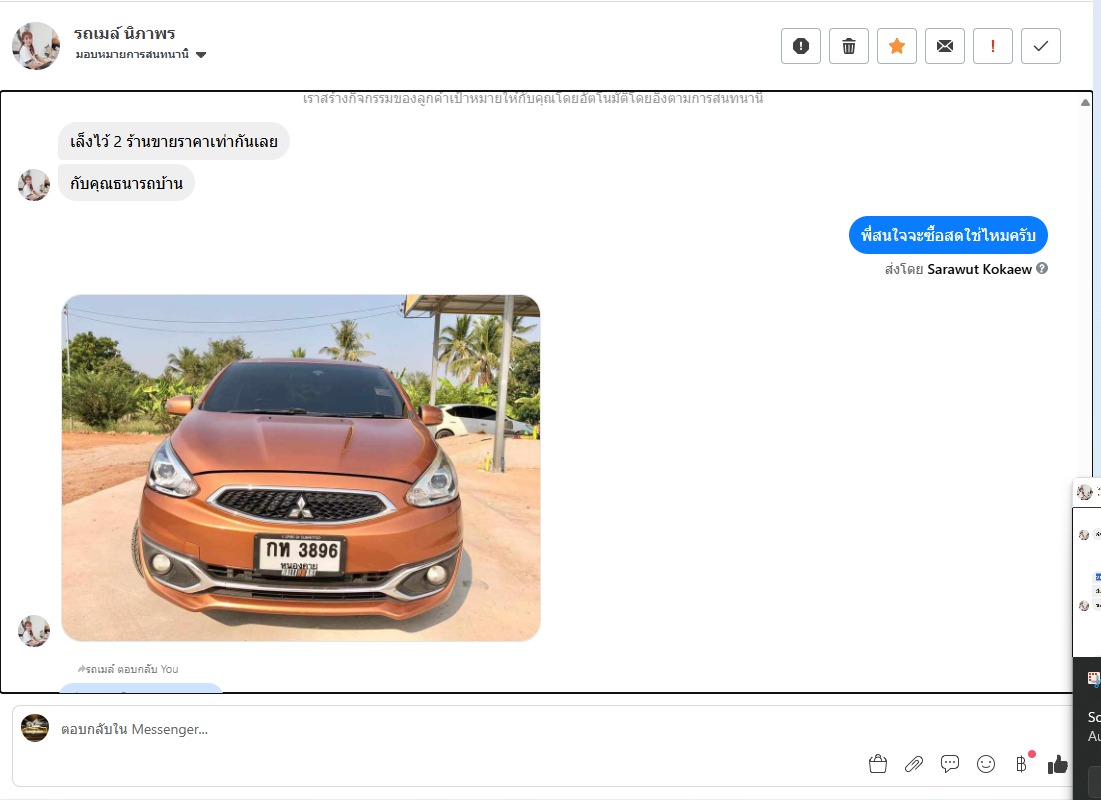Click the red exclamation priority icon
This screenshot has height=800, width=1101.
(992, 46)
